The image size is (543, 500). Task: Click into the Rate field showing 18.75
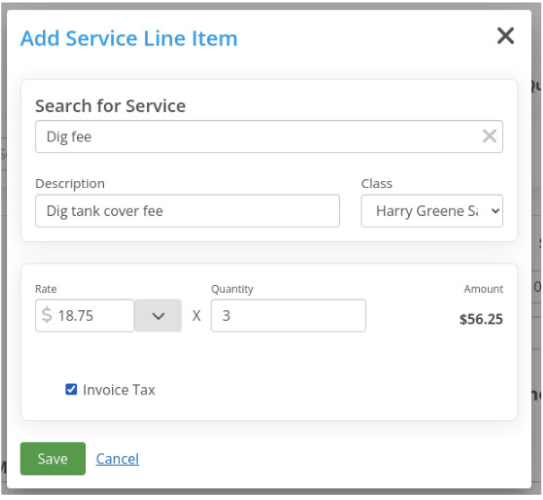pyautogui.click(x=84, y=315)
